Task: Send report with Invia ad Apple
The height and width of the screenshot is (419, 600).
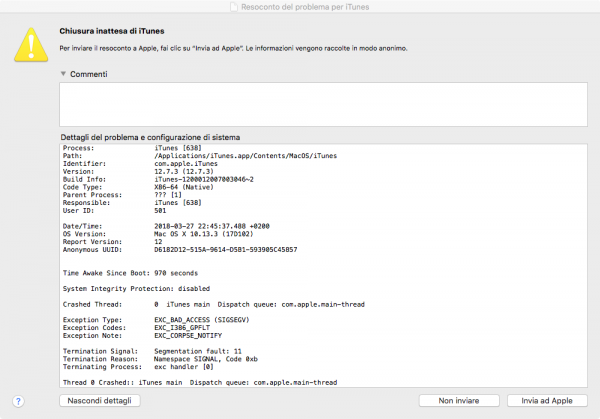Action: coord(540,401)
